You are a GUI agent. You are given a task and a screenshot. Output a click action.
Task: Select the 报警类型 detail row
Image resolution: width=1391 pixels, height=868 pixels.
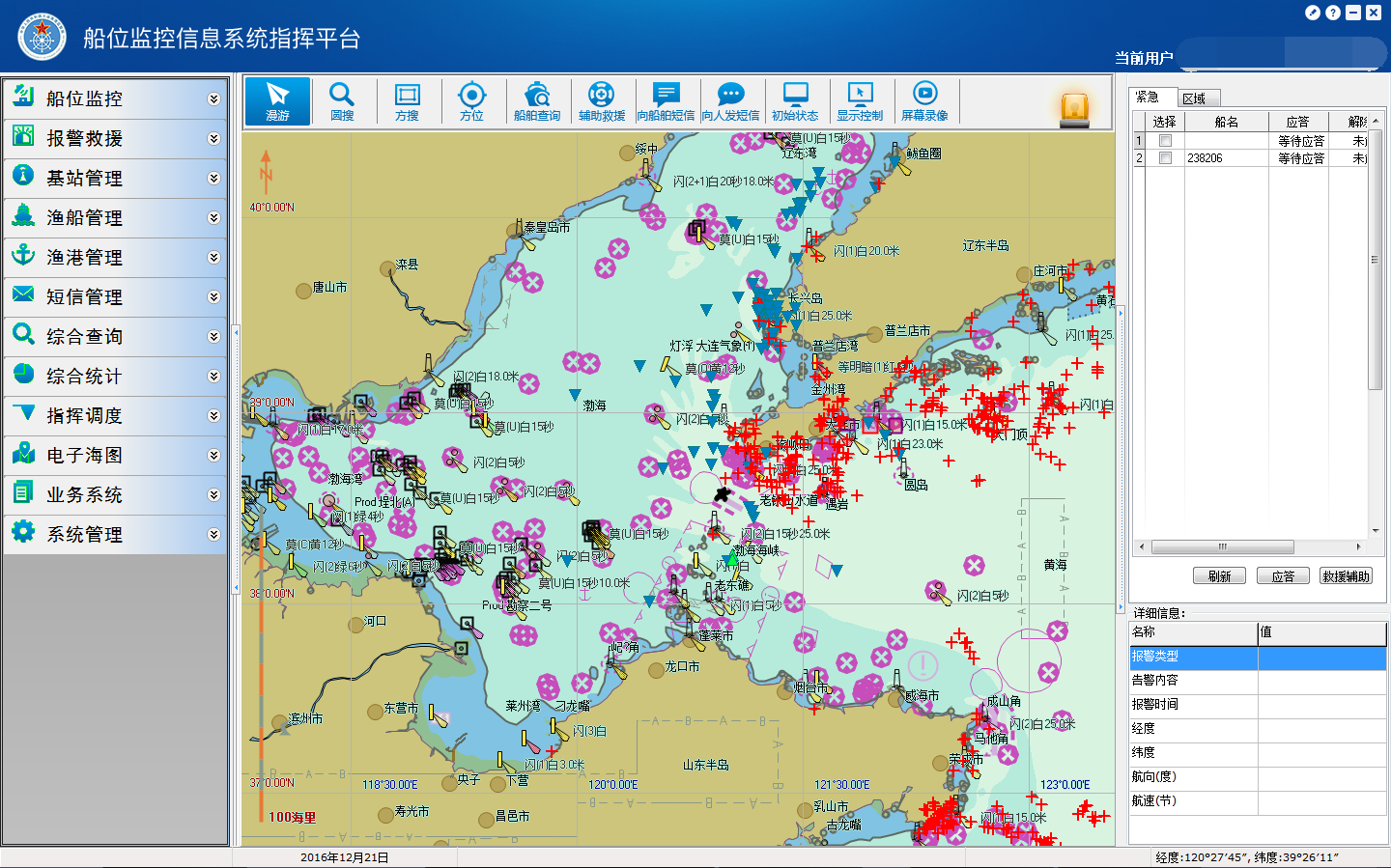tap(1258, 658)
